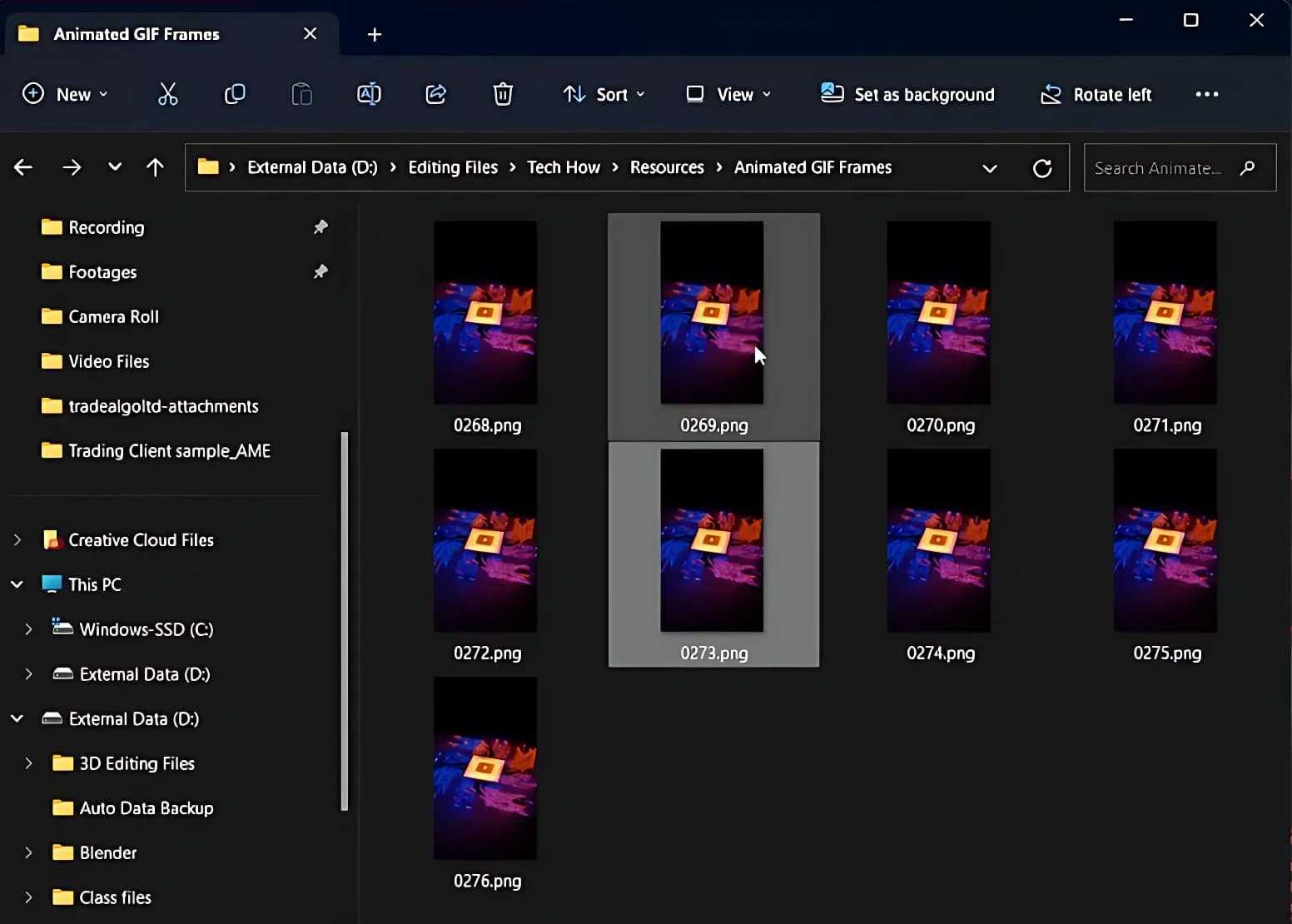Expand Windows-SSD (C:) drive node

pyautogui.click(x=28, y=629)
